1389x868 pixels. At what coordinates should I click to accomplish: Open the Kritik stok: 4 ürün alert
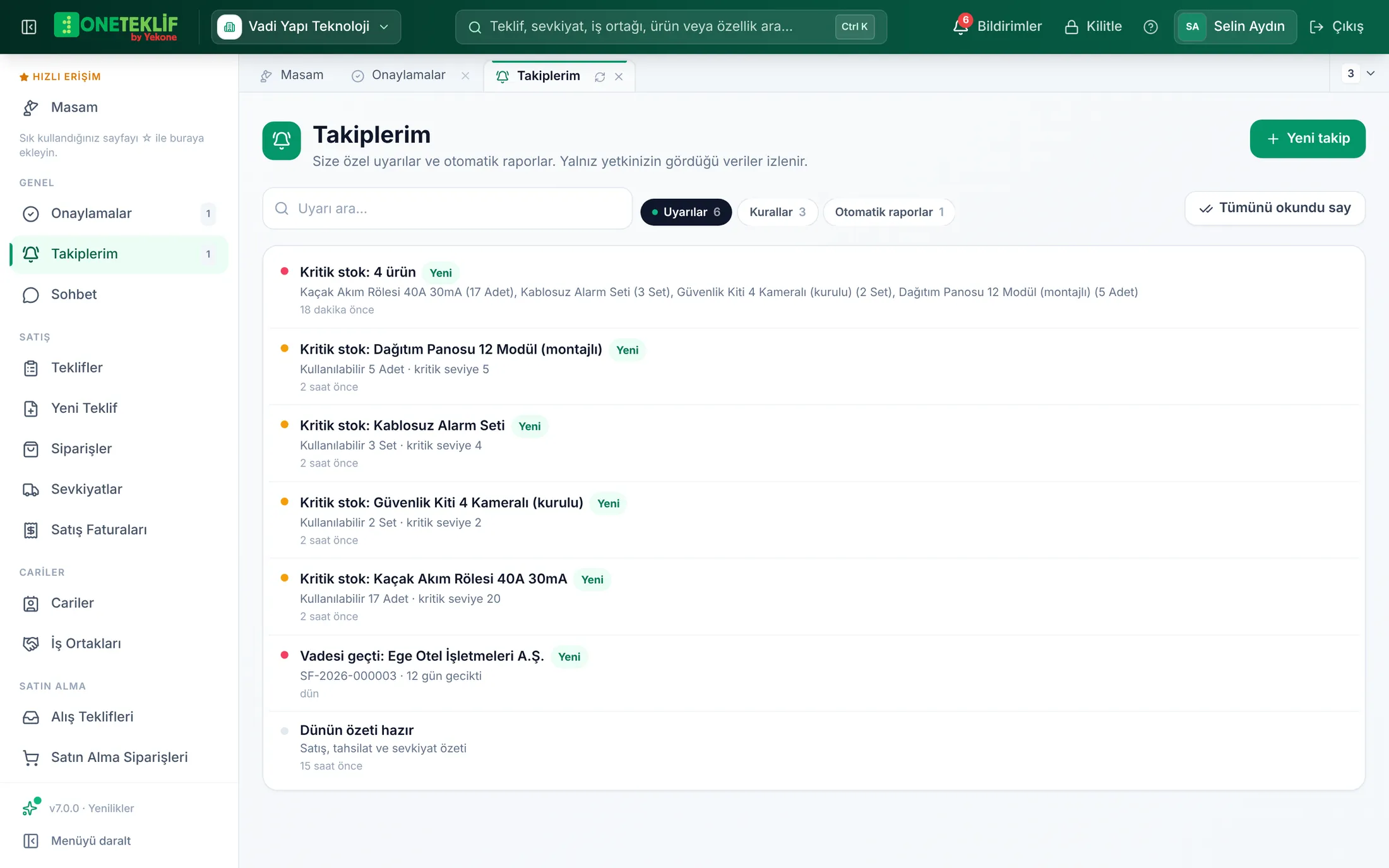tap(814, 290)
